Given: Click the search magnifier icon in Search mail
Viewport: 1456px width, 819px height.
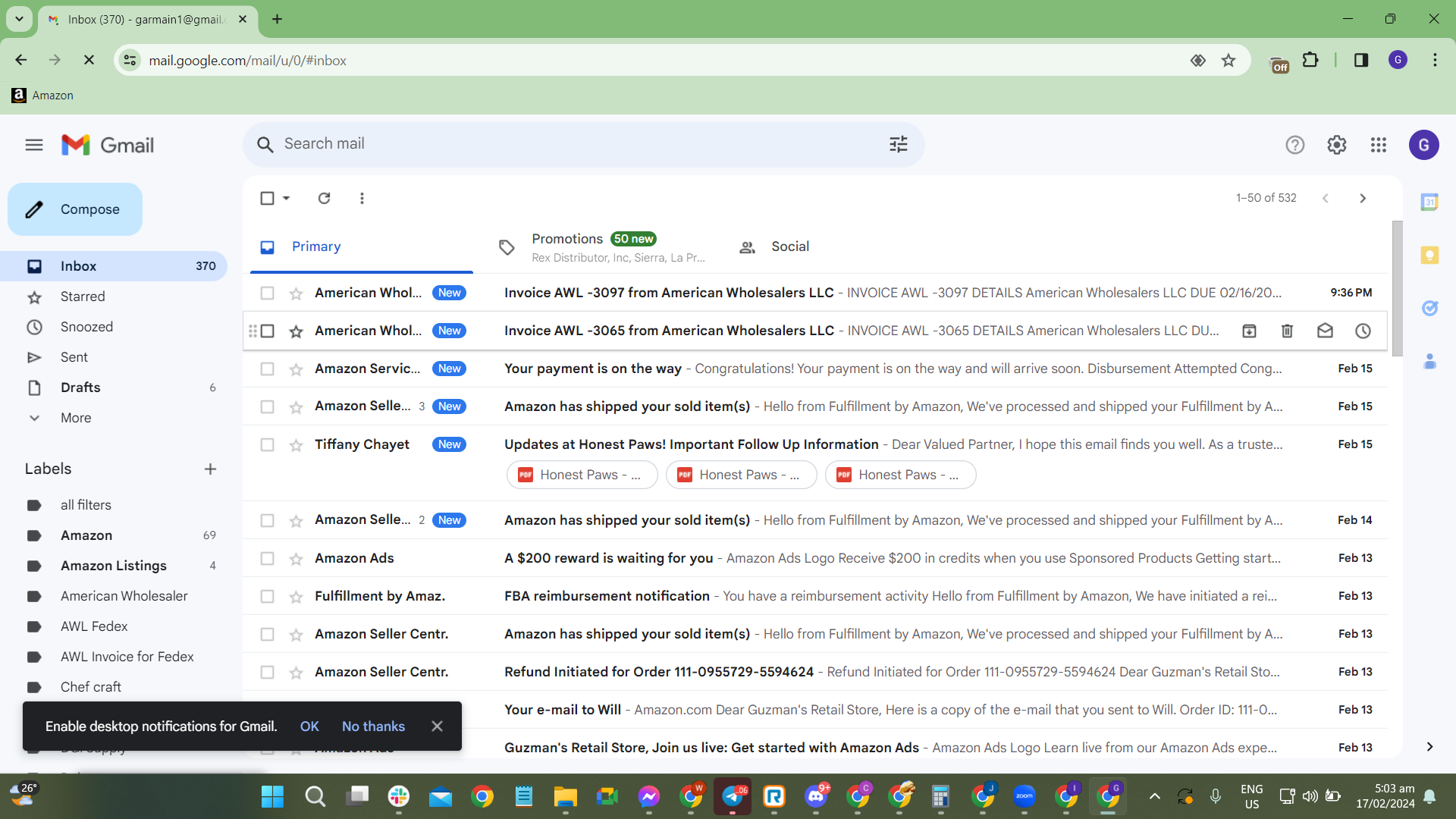Looking at the screenshot, I should [265, 145].
